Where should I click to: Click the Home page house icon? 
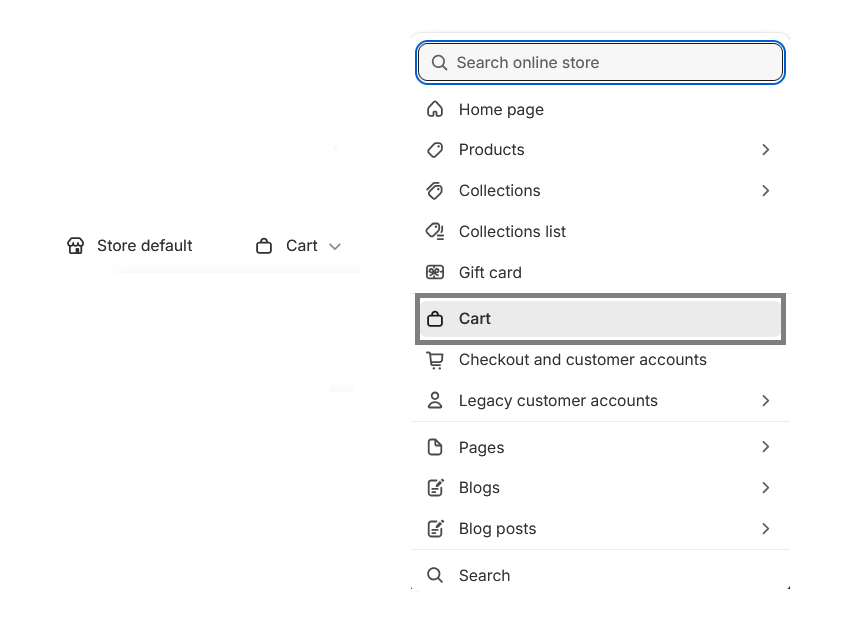tap(435, 109)
